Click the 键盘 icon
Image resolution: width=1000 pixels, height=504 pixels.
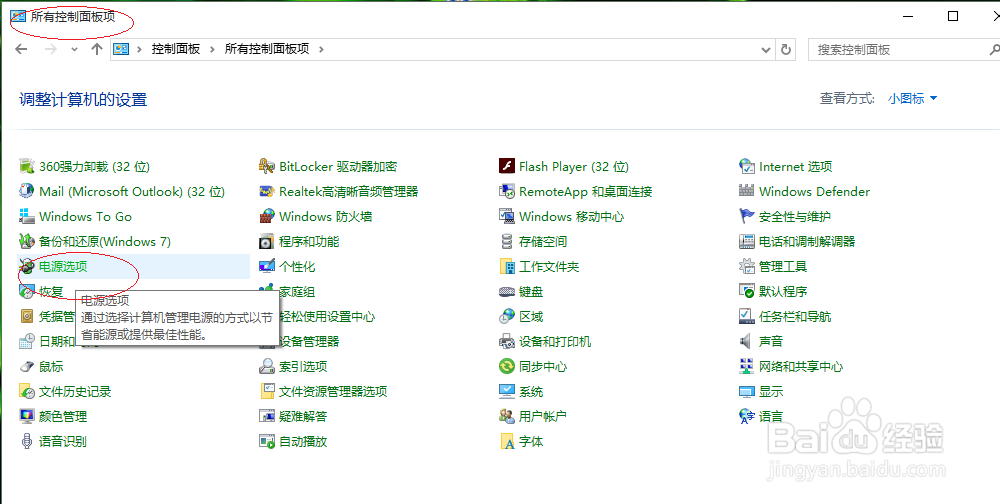[x=506, y=292]
